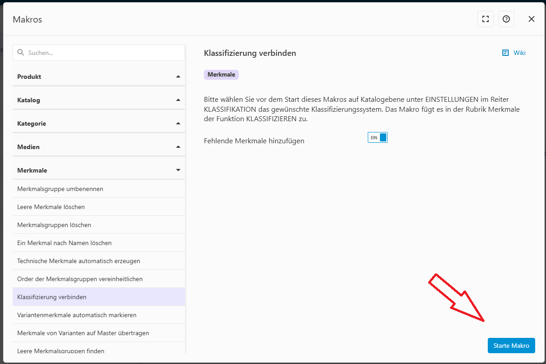Click the search magnifier icon

tap(21, 52)
